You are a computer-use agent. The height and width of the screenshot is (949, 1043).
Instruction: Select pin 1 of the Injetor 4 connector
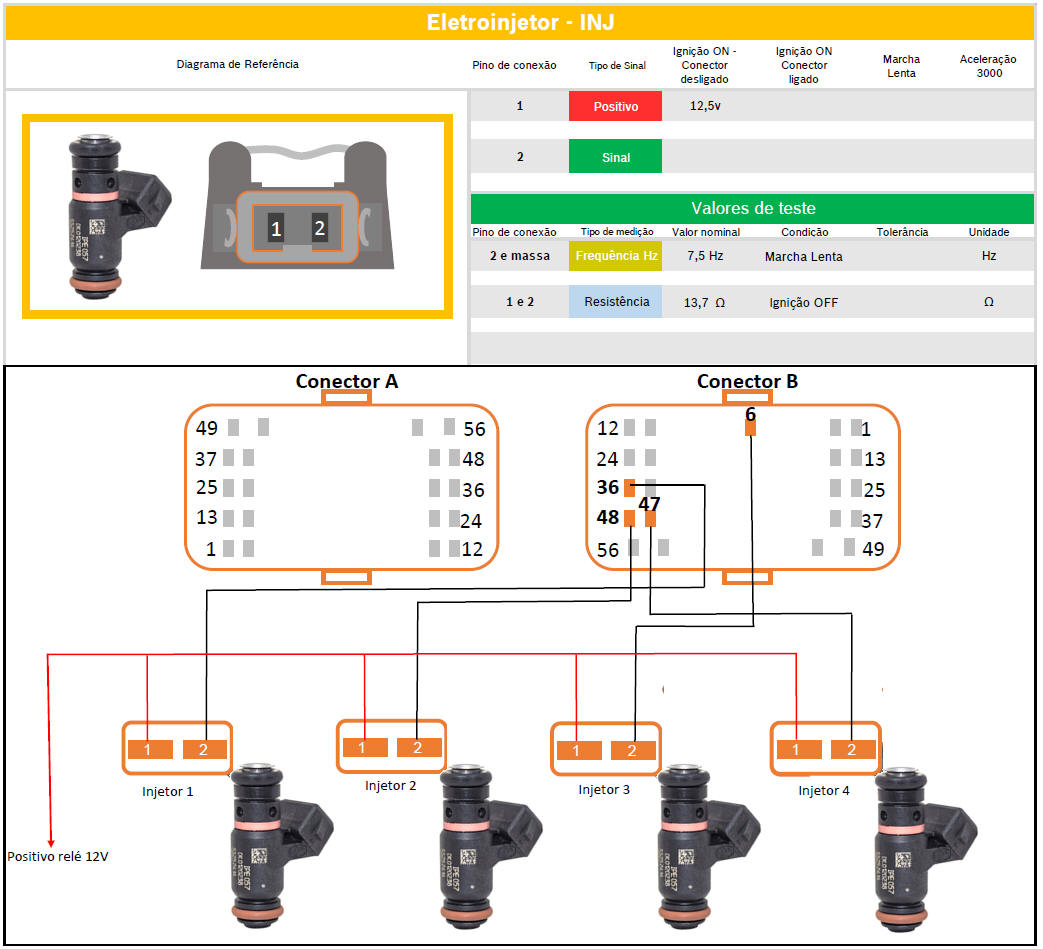(x=796, y=749)
